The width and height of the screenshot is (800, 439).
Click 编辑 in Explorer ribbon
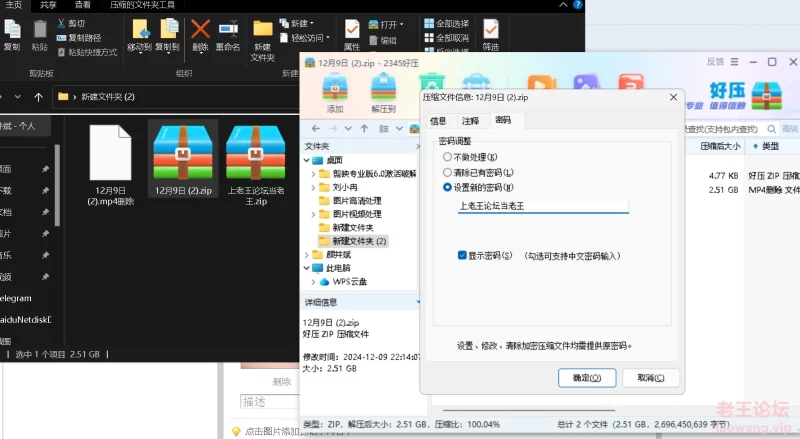pos(383,40)
